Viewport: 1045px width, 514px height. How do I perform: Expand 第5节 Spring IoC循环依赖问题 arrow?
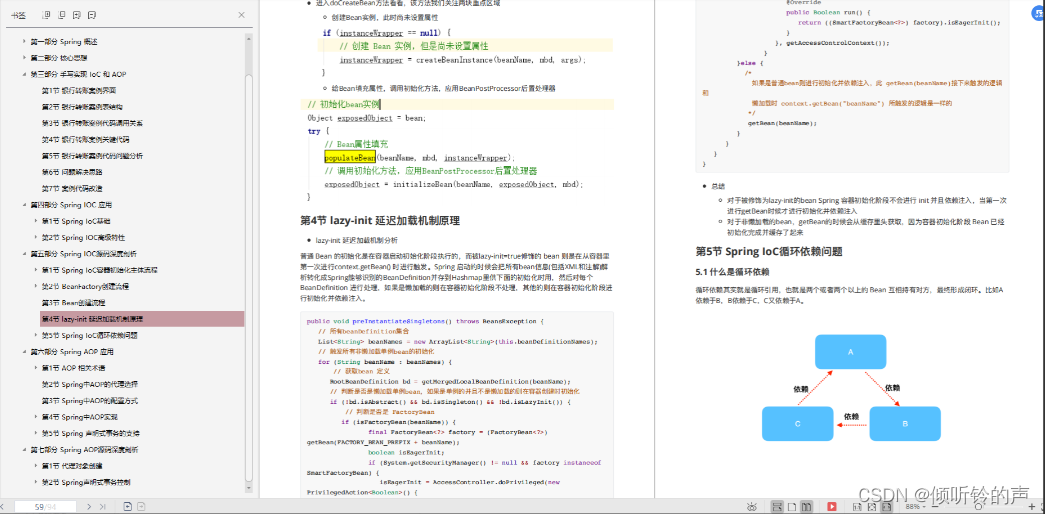pos(36,335)
